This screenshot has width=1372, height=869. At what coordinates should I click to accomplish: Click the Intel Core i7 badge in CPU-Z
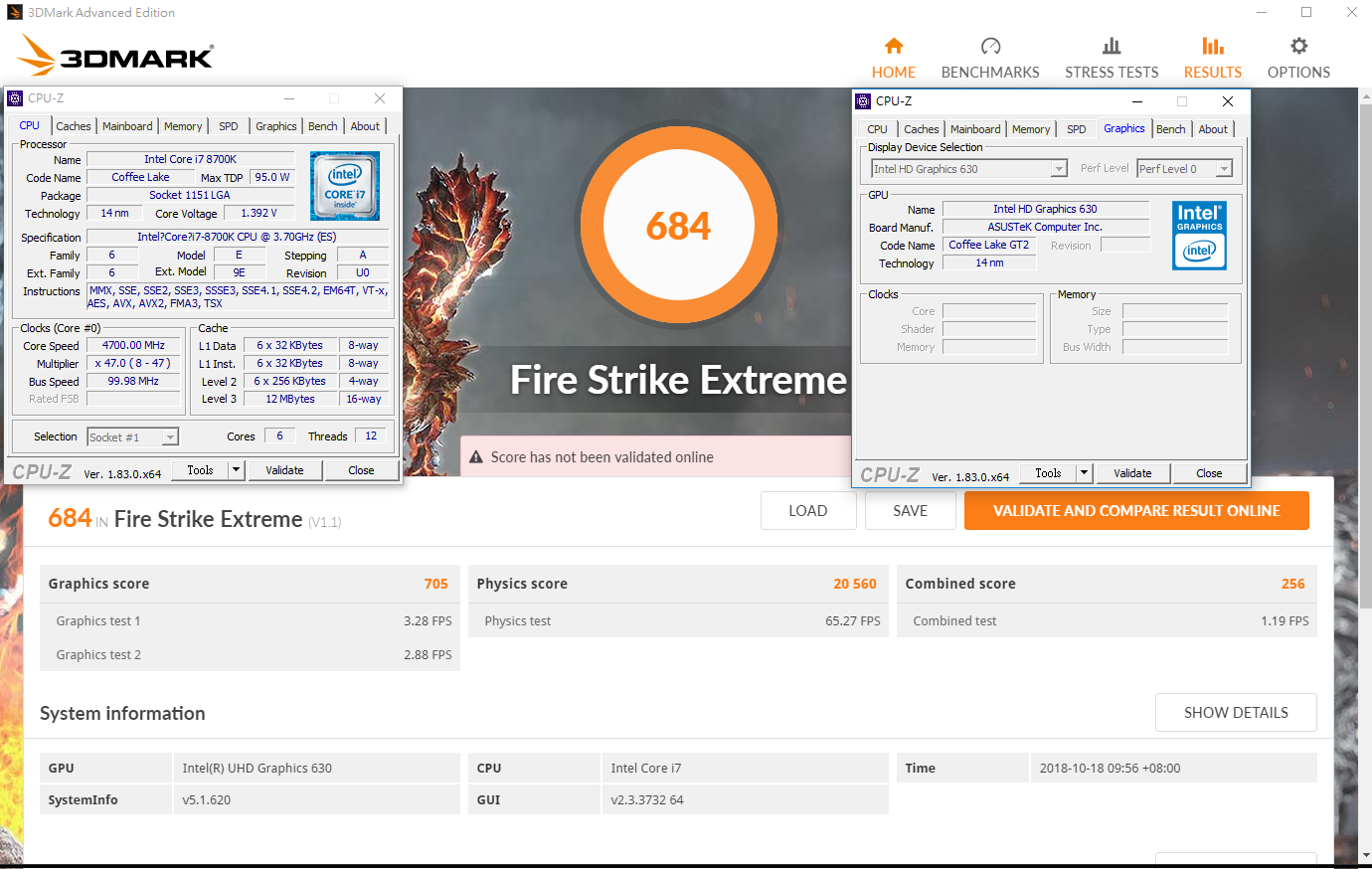coord(345,186)
